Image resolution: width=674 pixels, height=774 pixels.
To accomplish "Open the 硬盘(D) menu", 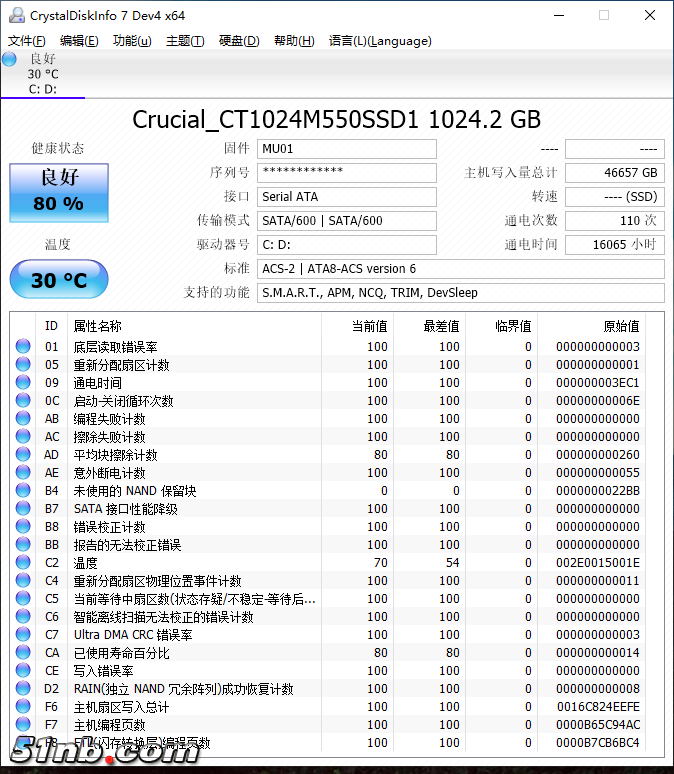I will click(238, 41).
